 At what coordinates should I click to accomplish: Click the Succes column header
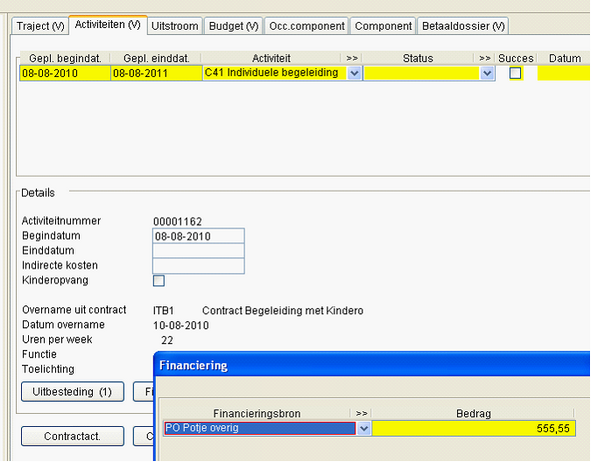pyautogui.click(x=516, y=58)
